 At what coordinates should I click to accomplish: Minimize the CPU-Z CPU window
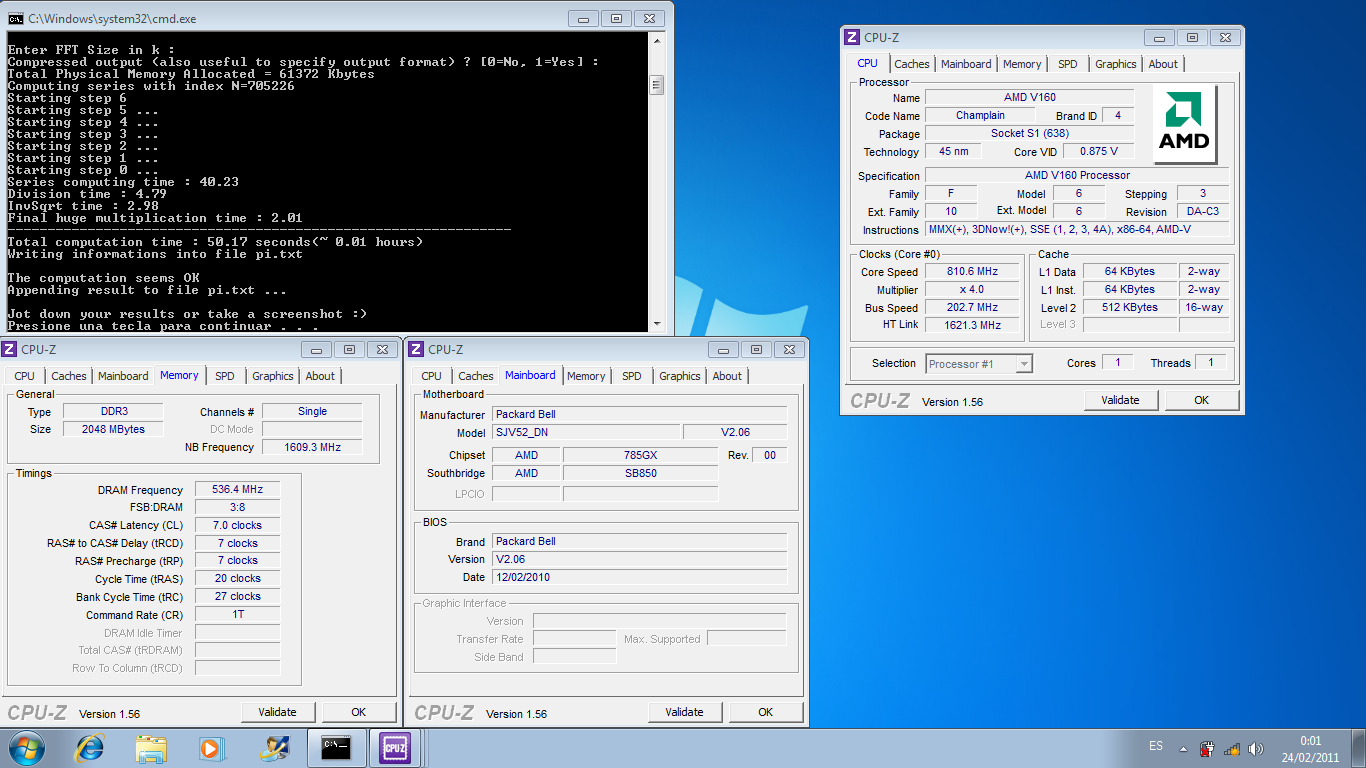pyautogui.click(x=1159, y=37)
